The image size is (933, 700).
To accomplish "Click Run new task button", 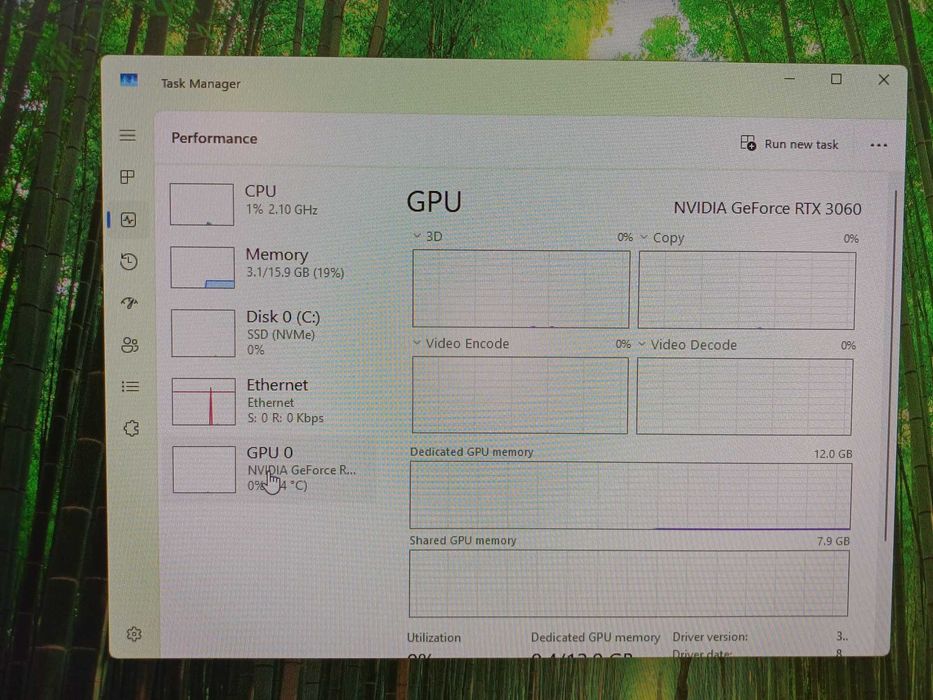I will point(790,143).
